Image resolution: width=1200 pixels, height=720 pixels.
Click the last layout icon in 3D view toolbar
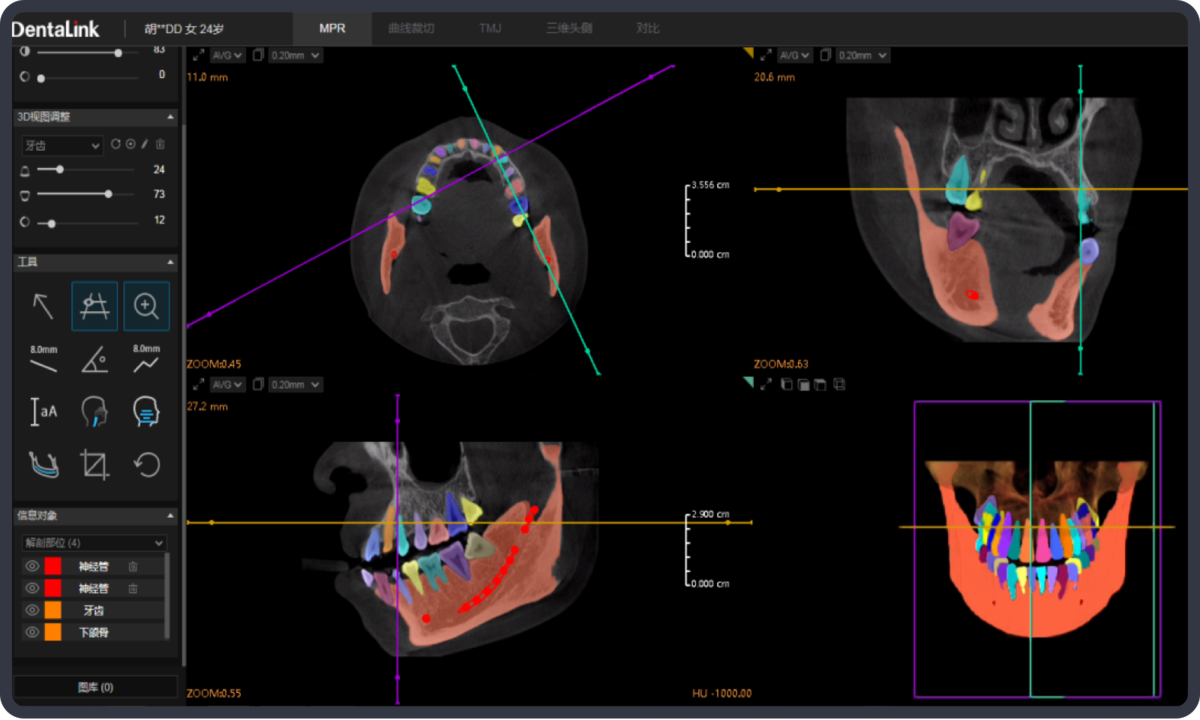coord(839,384)
